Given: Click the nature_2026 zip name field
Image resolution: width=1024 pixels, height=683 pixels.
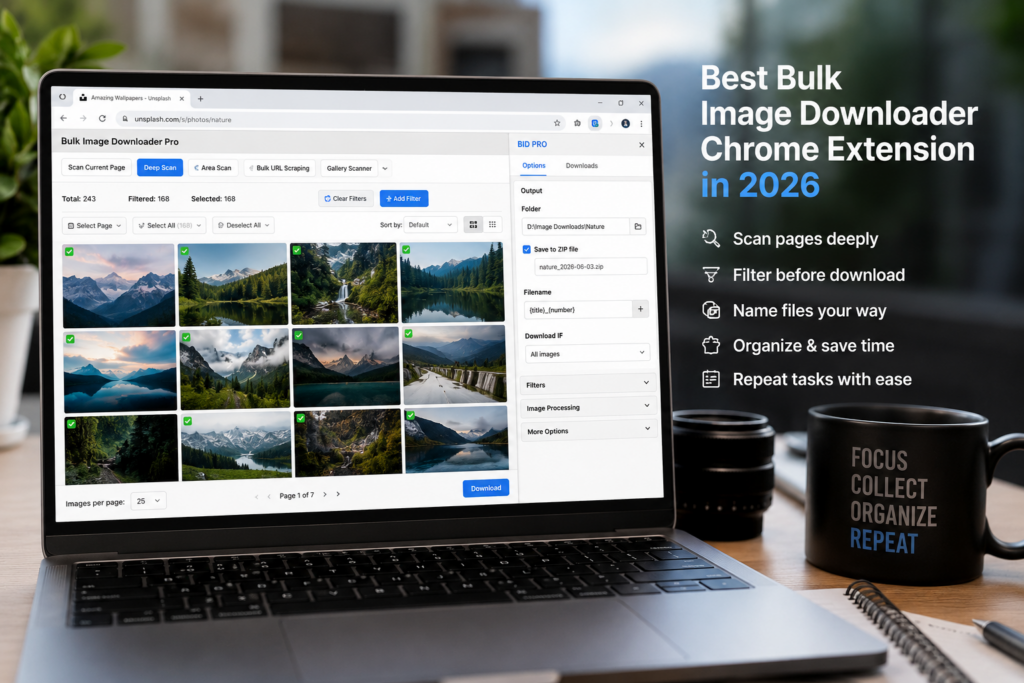Looking at the screenshot, I should pyautogui.click(x=590, y=266).
